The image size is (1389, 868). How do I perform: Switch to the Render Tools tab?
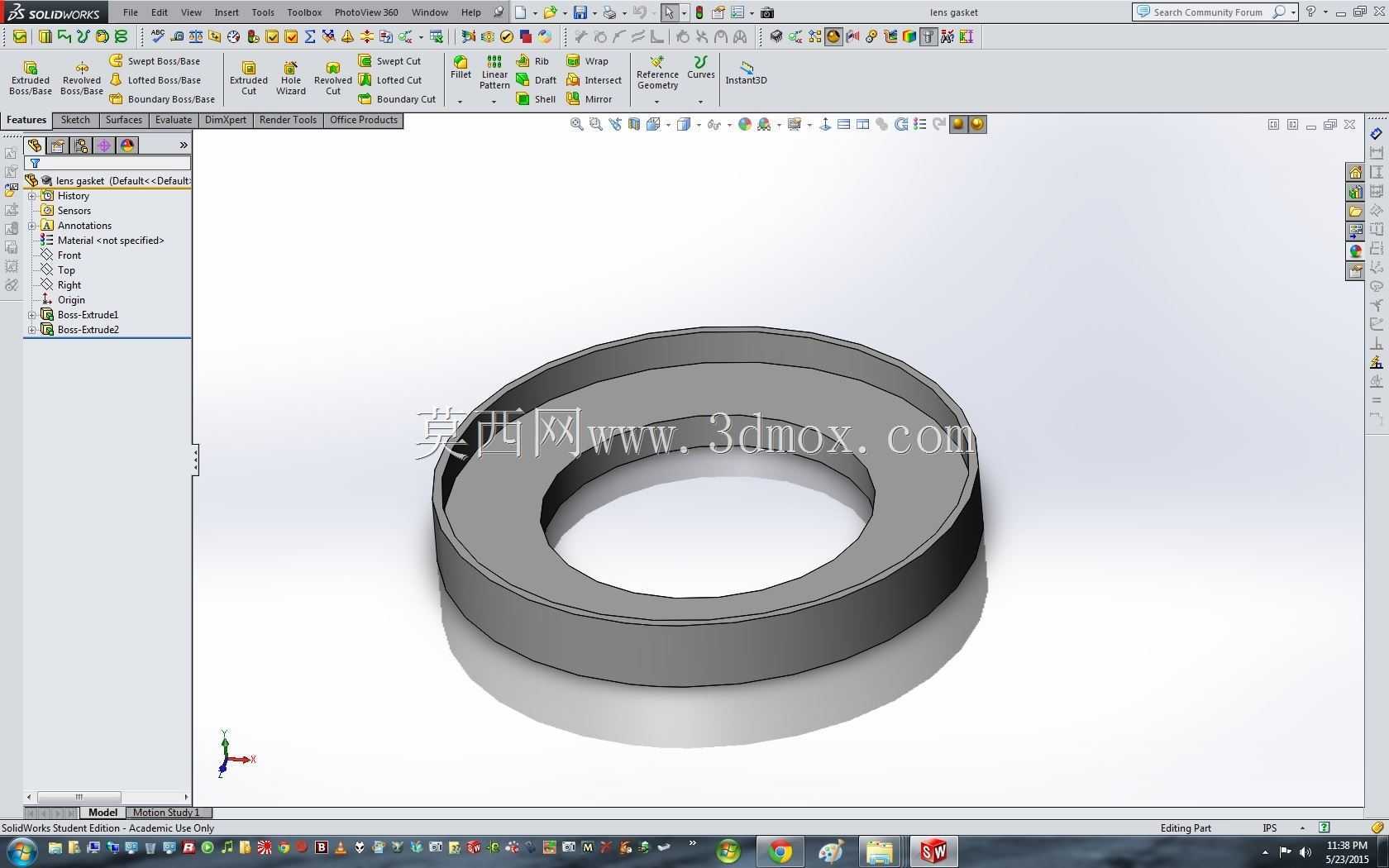[x=288, y=121]
